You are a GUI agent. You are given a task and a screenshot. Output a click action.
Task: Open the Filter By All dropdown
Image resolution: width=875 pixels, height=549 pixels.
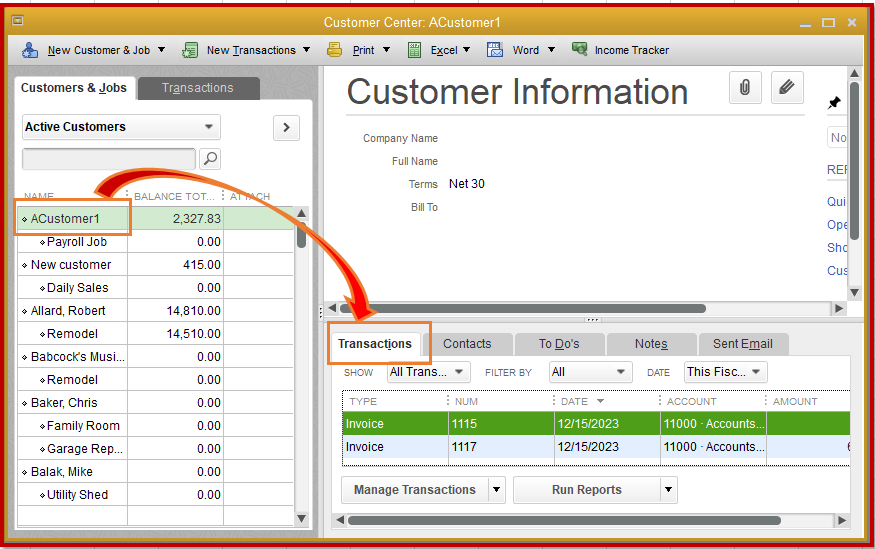(590, 372)
